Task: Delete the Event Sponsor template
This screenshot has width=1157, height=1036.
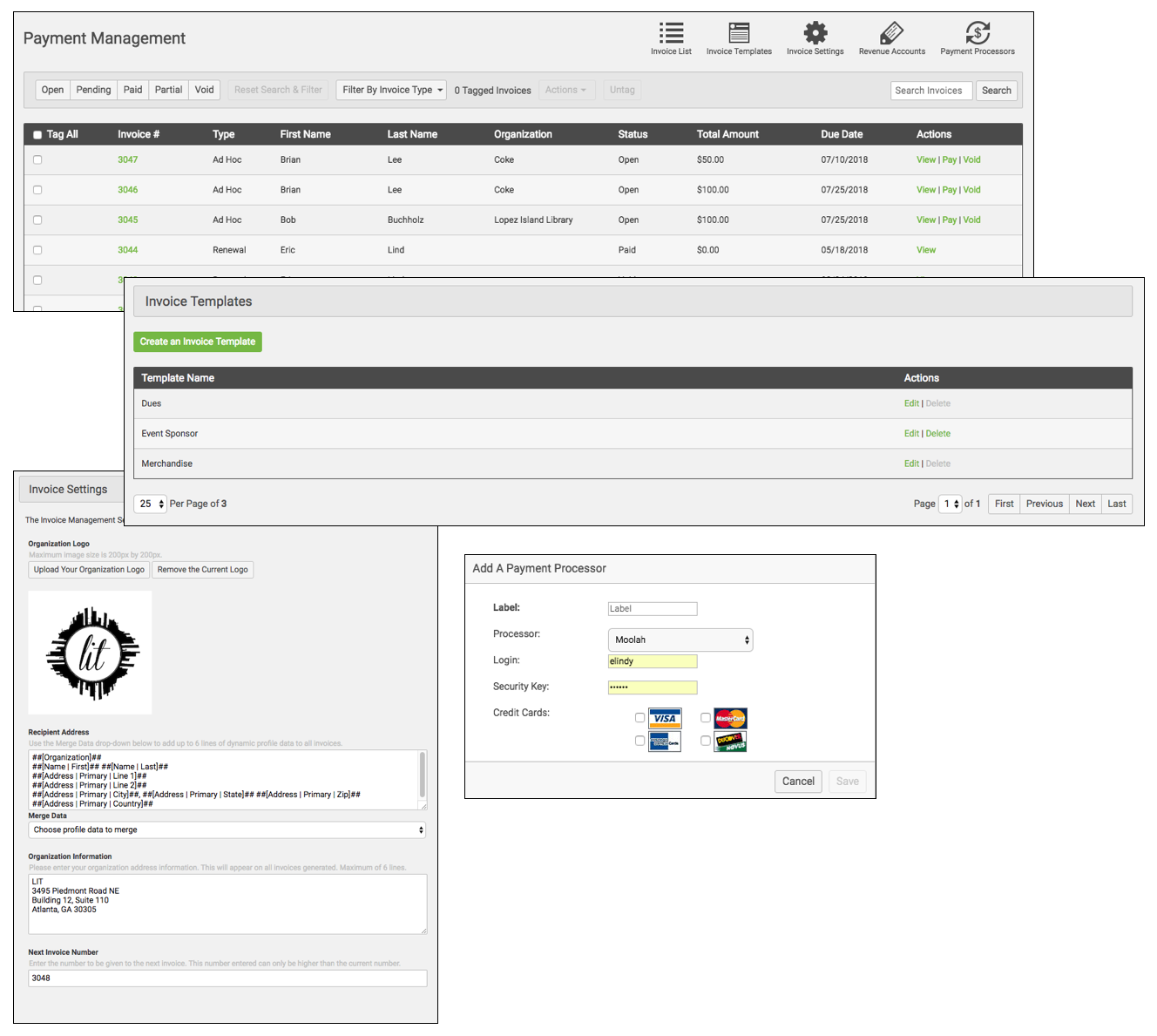Action: [x=938, y=433]
